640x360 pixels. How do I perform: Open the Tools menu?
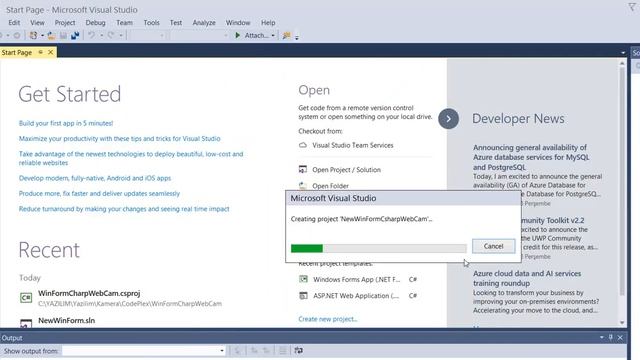tap(151, 23)
